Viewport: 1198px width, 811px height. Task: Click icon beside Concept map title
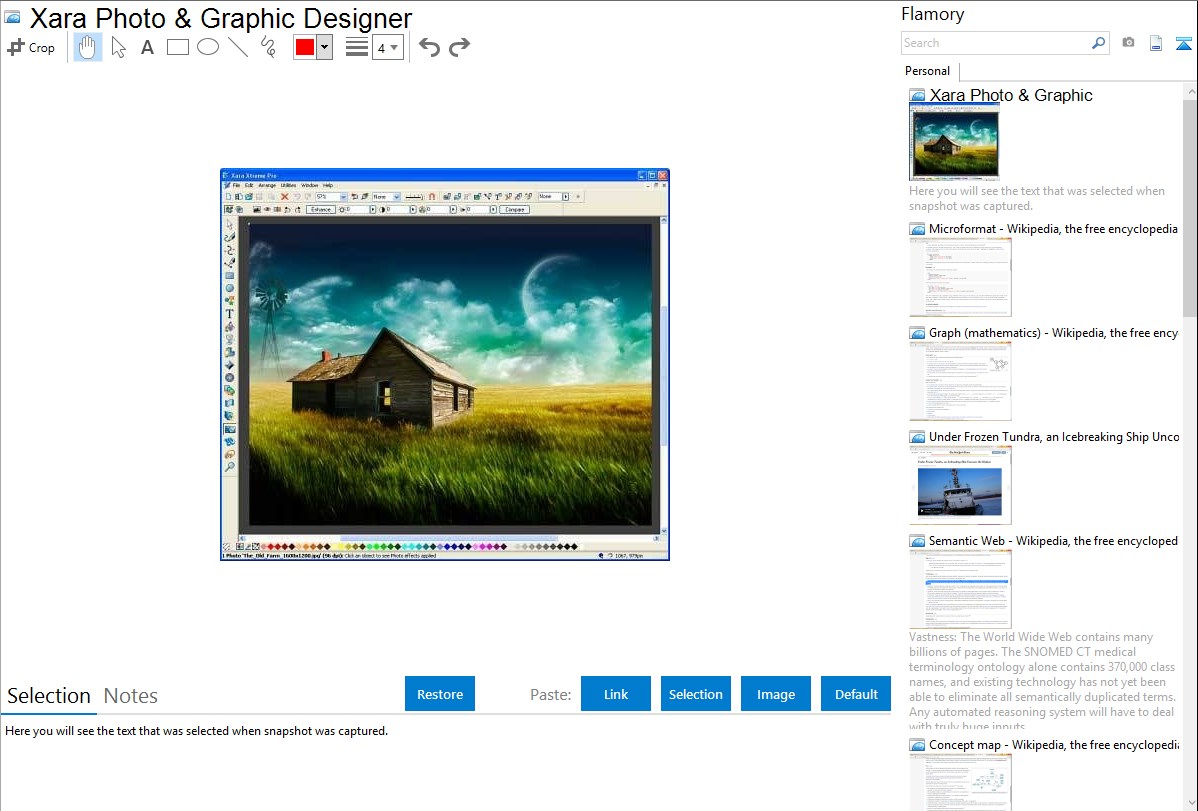pos(917,745)
